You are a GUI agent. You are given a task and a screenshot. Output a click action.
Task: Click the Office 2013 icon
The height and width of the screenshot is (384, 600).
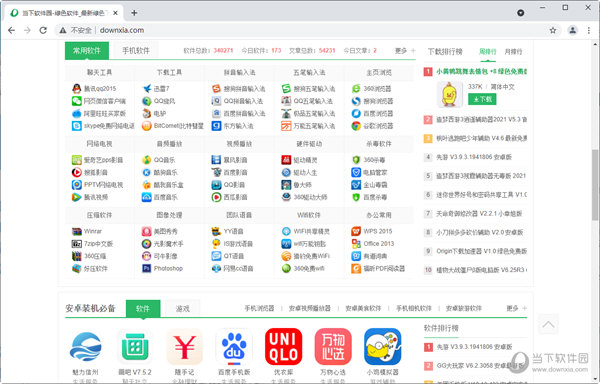coord(356,244)
